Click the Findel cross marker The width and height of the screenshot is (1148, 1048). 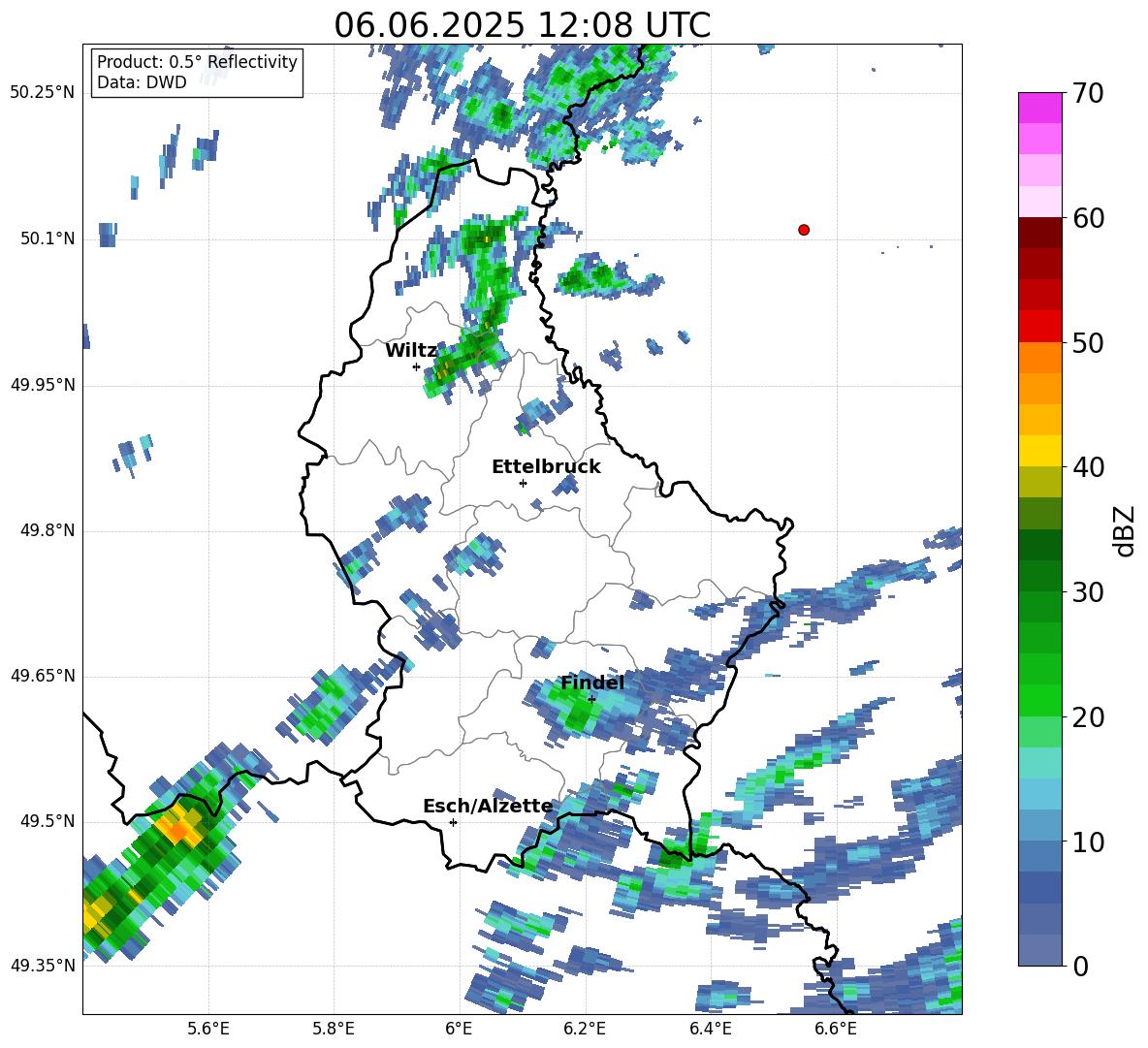click(x=591, y=699)
